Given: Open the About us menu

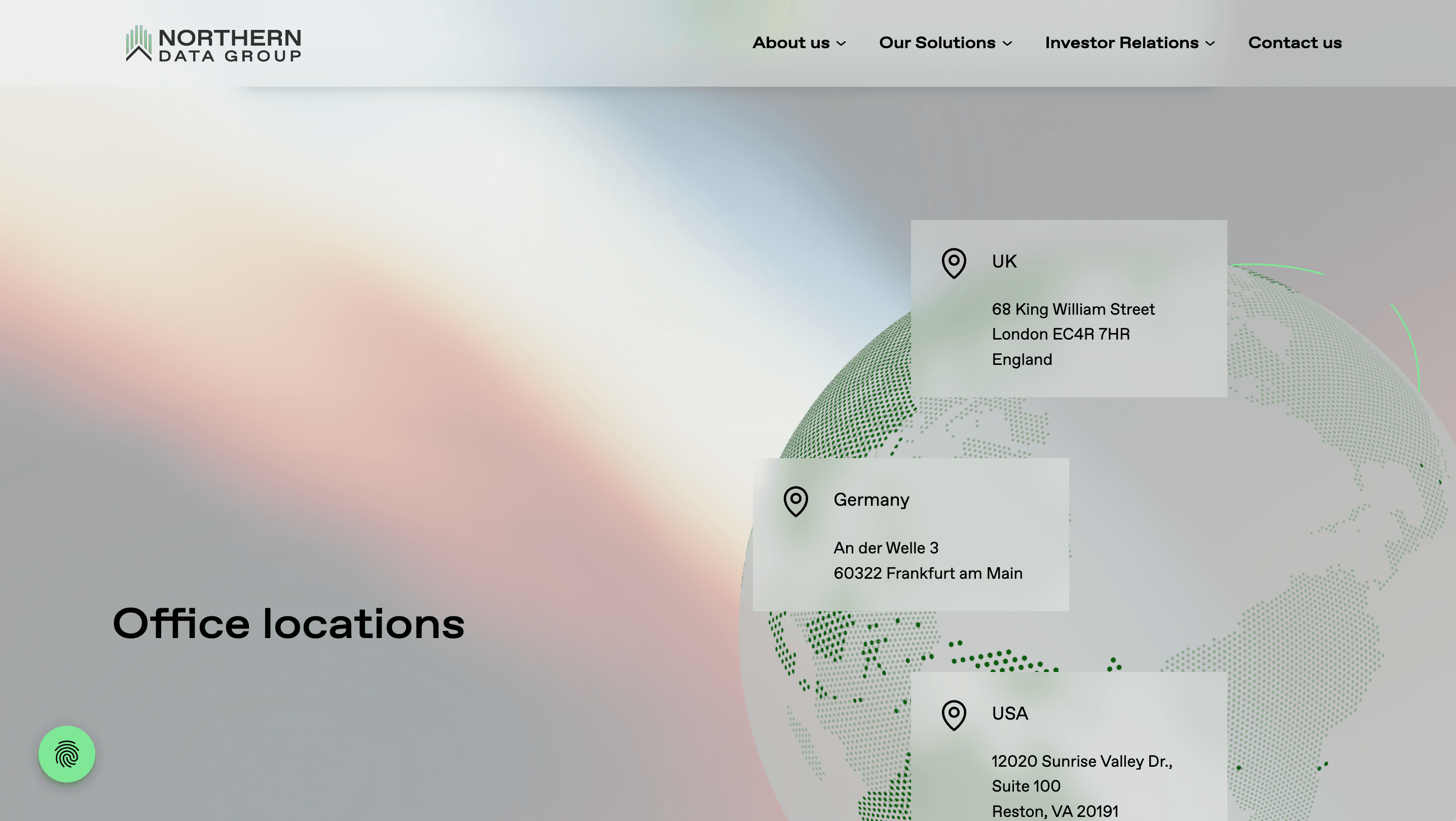Looking at the screenshot, I should click(x=791, y=43).
